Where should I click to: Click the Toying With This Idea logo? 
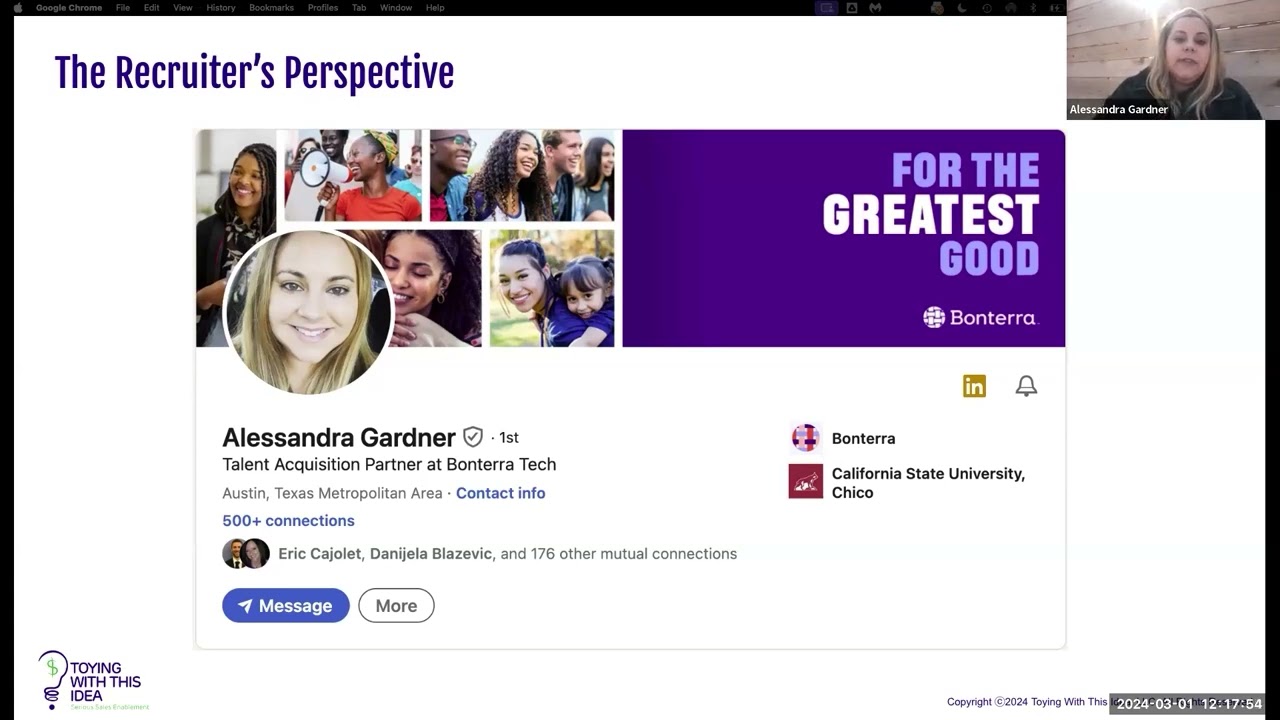pos(92,681)
